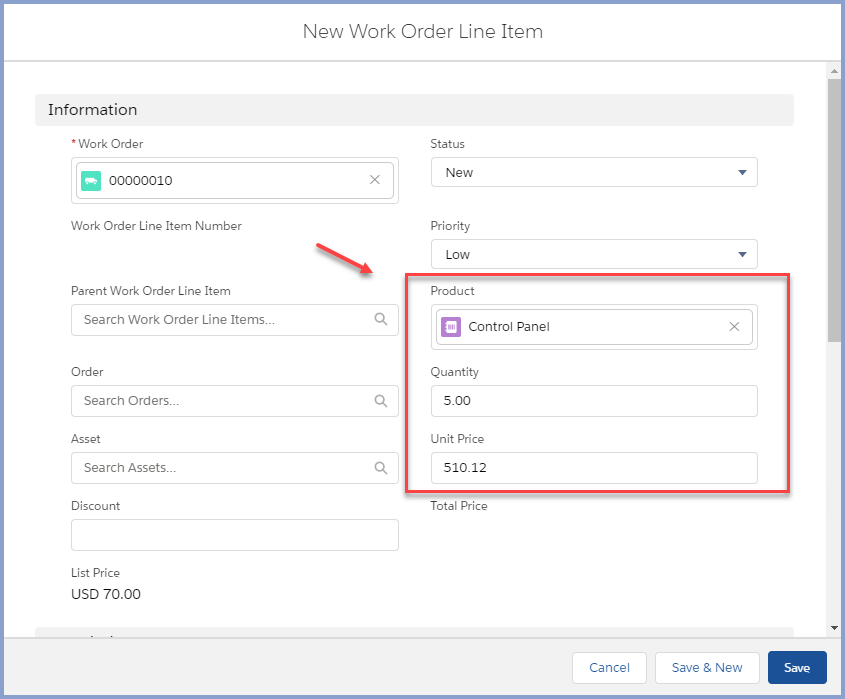Click the Quantity field with 5.00
This screenshot has width=845, height=699.
(594, 401)
